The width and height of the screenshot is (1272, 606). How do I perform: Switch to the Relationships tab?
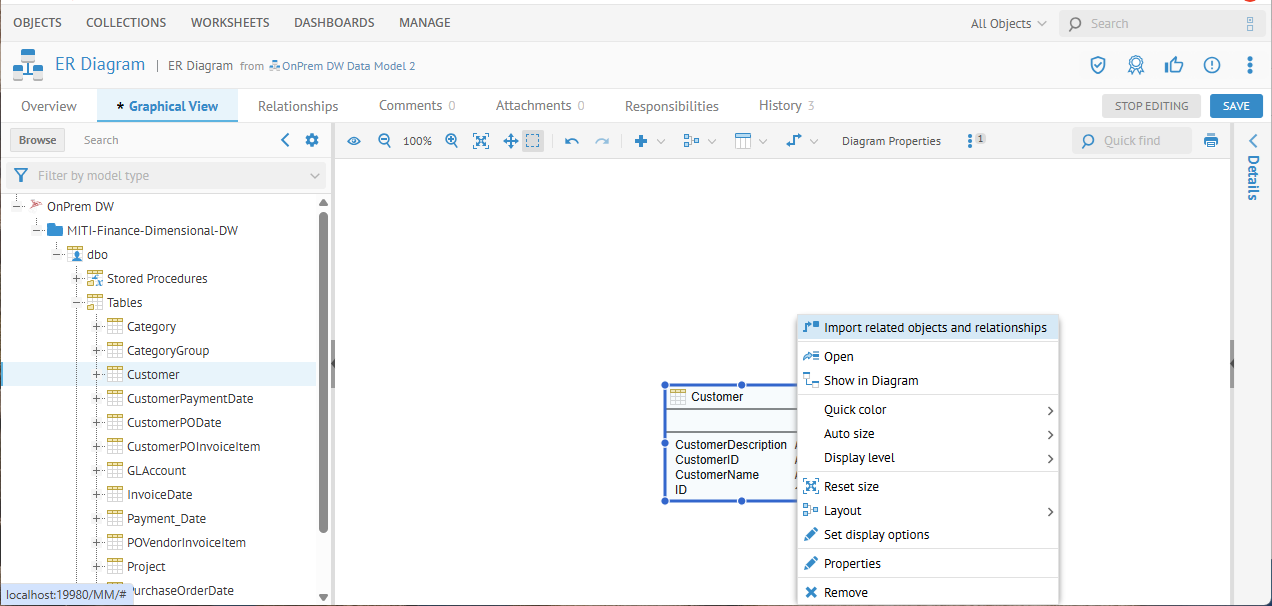point(298,106)
